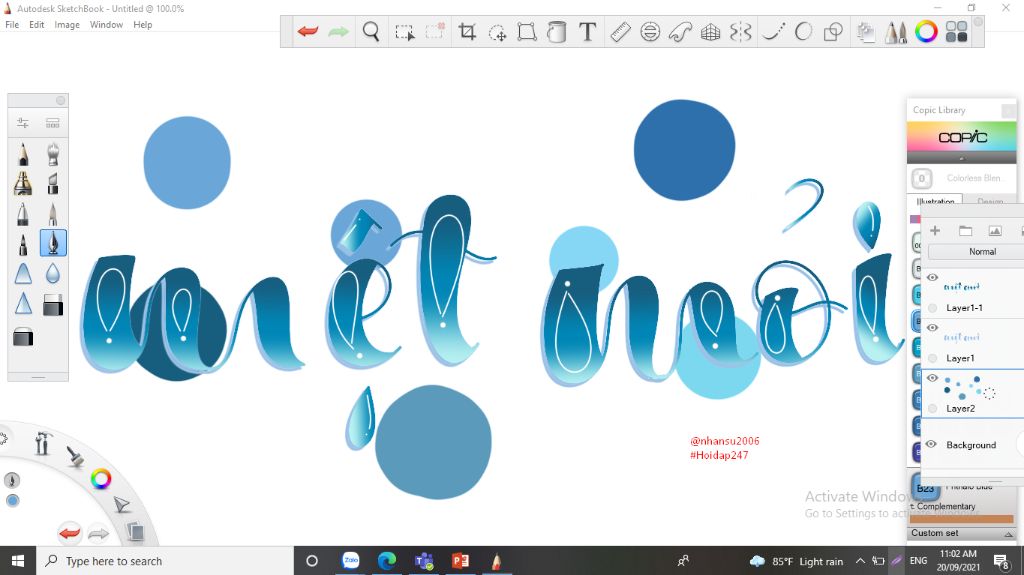Select the Flood Fill bucket tool
The image size is (1024, 575).
click(556, 31)
